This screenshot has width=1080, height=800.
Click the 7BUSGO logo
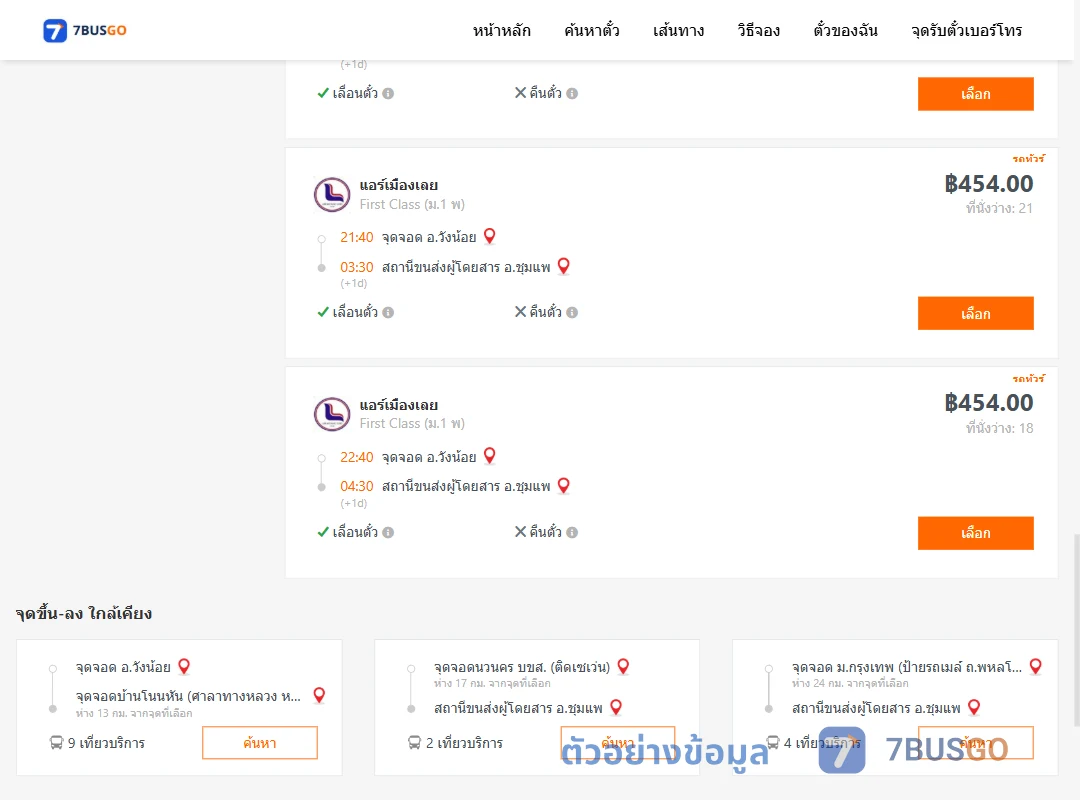pos(85,30)
